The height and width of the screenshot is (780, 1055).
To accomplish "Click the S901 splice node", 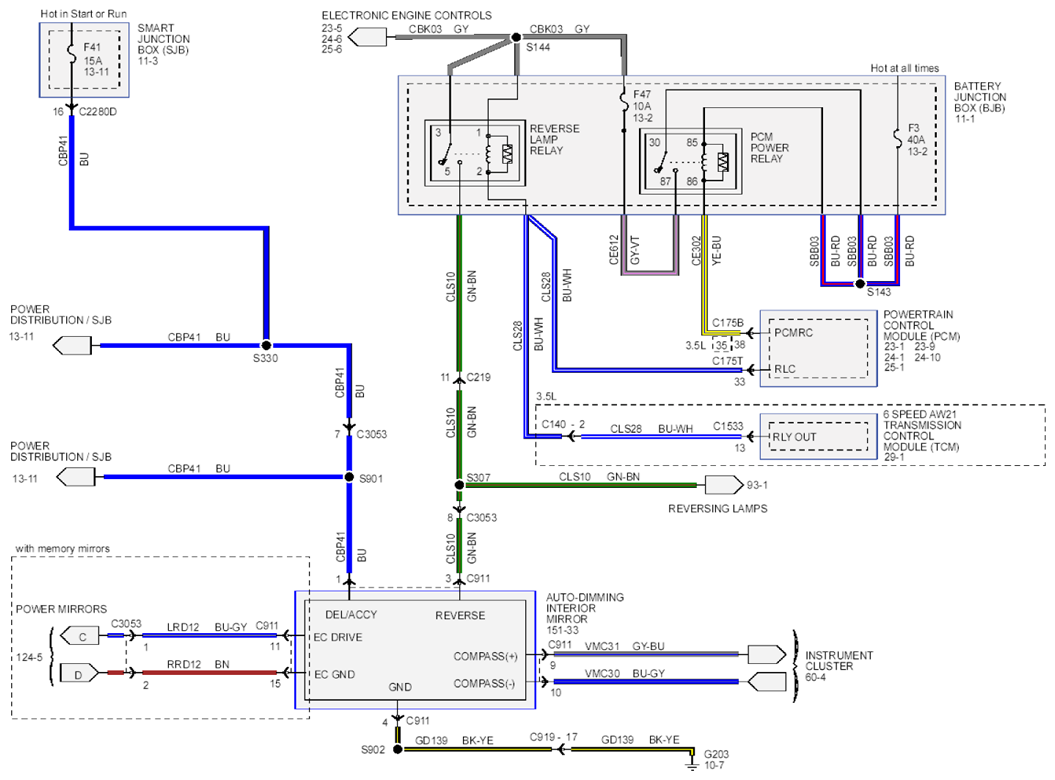I will [349, 477].
